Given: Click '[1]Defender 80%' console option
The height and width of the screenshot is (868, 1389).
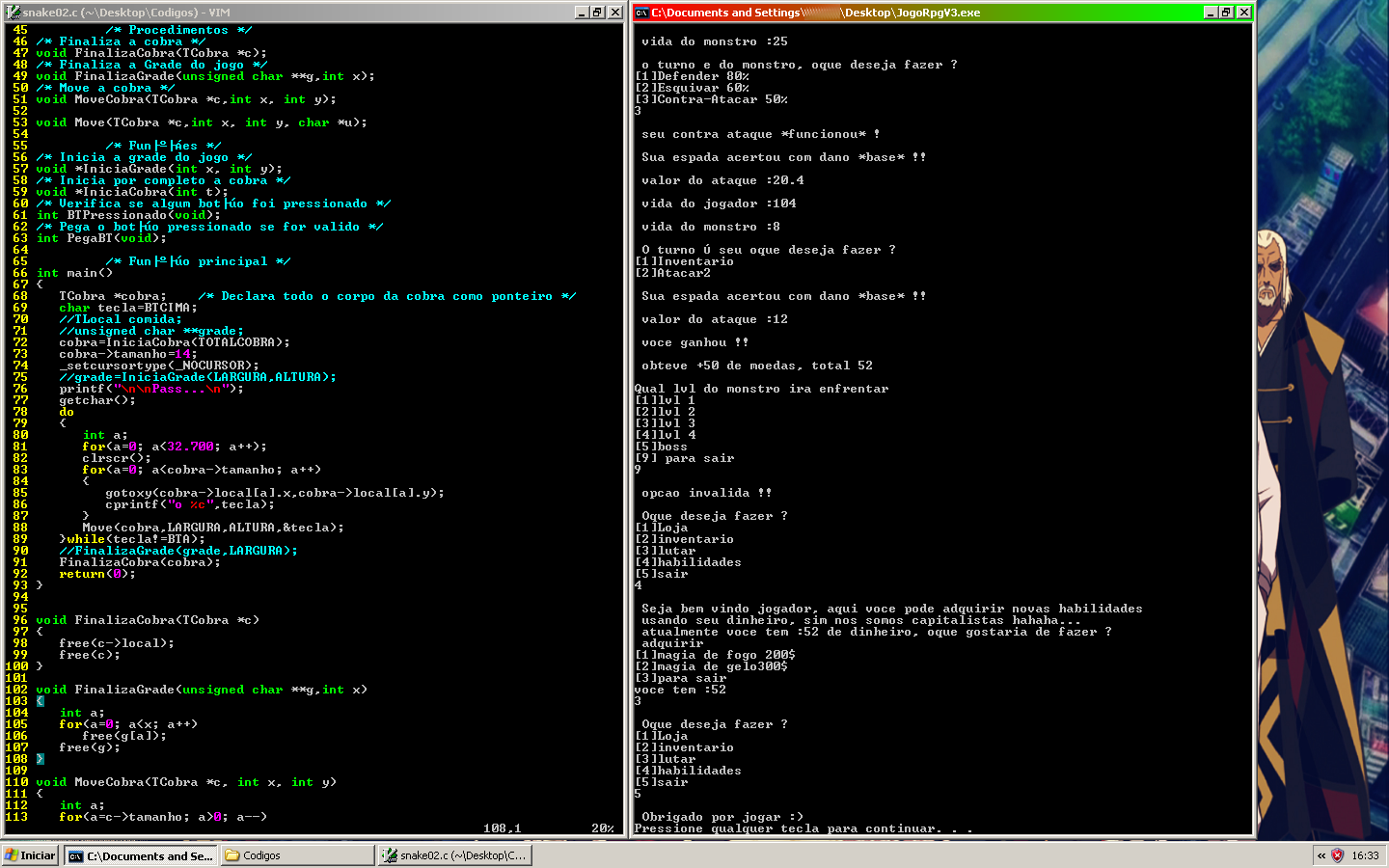Looking at the screenshot, I should [x=692, y=76].
